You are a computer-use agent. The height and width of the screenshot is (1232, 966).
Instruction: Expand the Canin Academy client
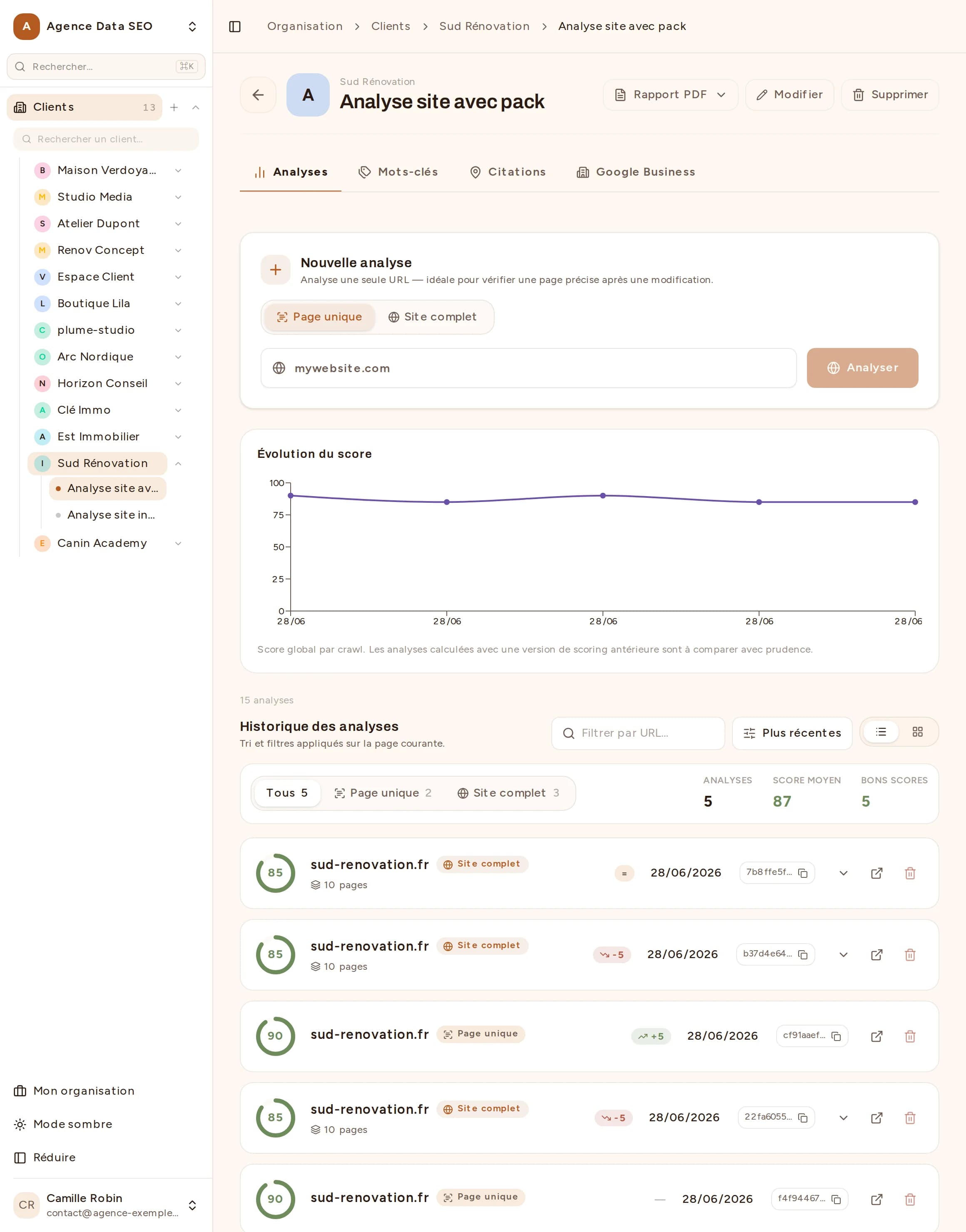pos(178,543)
